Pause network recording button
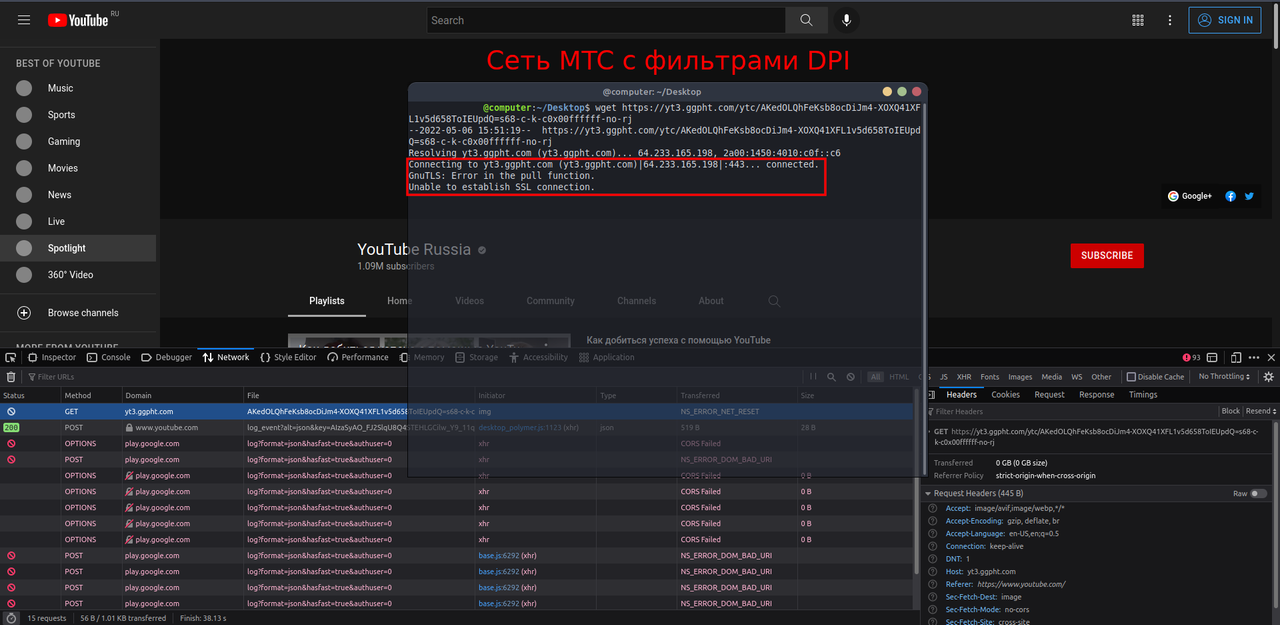Viewport: 1280px width, 625px height. (813, 377)
